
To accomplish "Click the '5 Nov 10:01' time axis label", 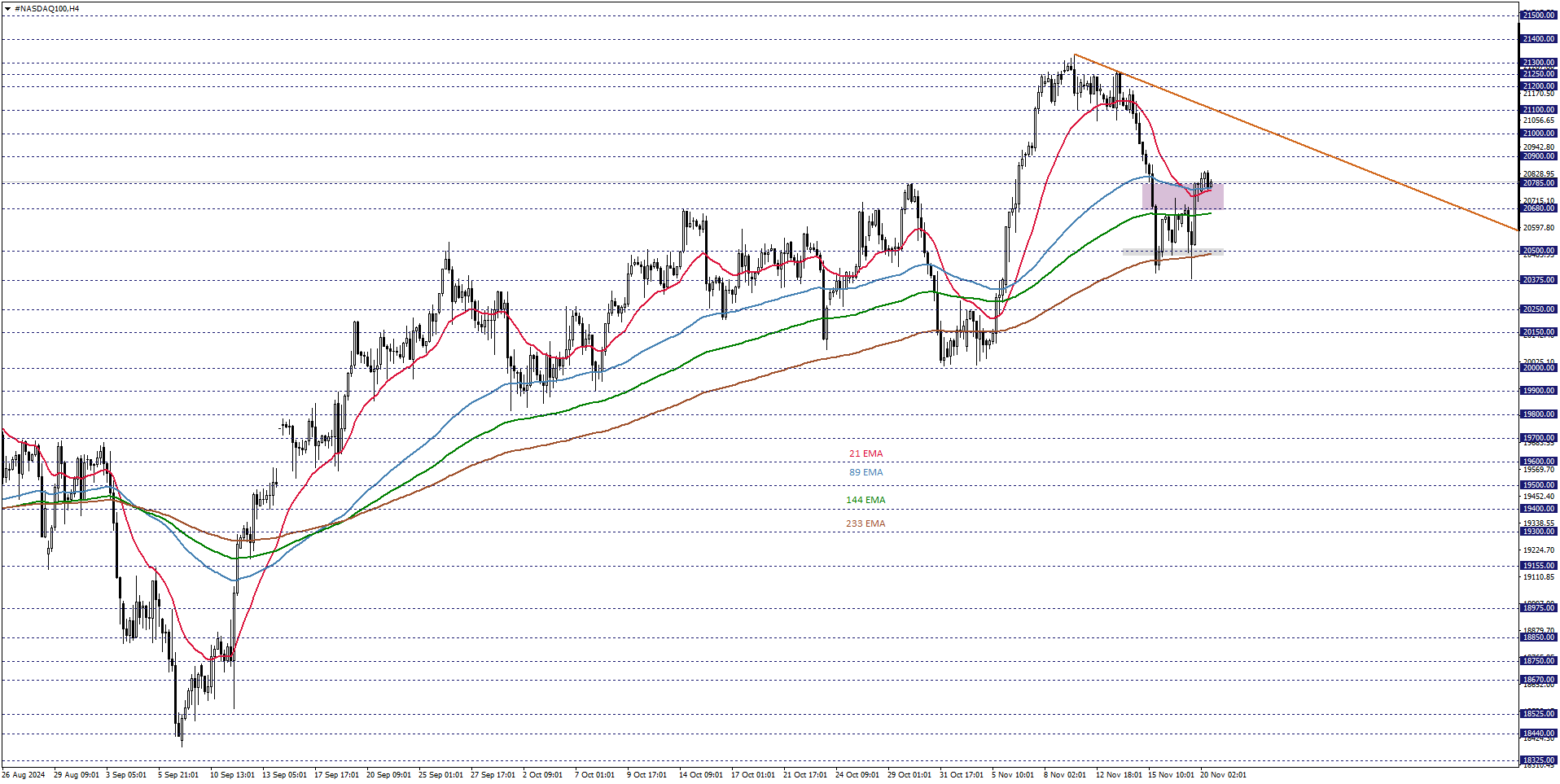I will (x=1013, y=775).
